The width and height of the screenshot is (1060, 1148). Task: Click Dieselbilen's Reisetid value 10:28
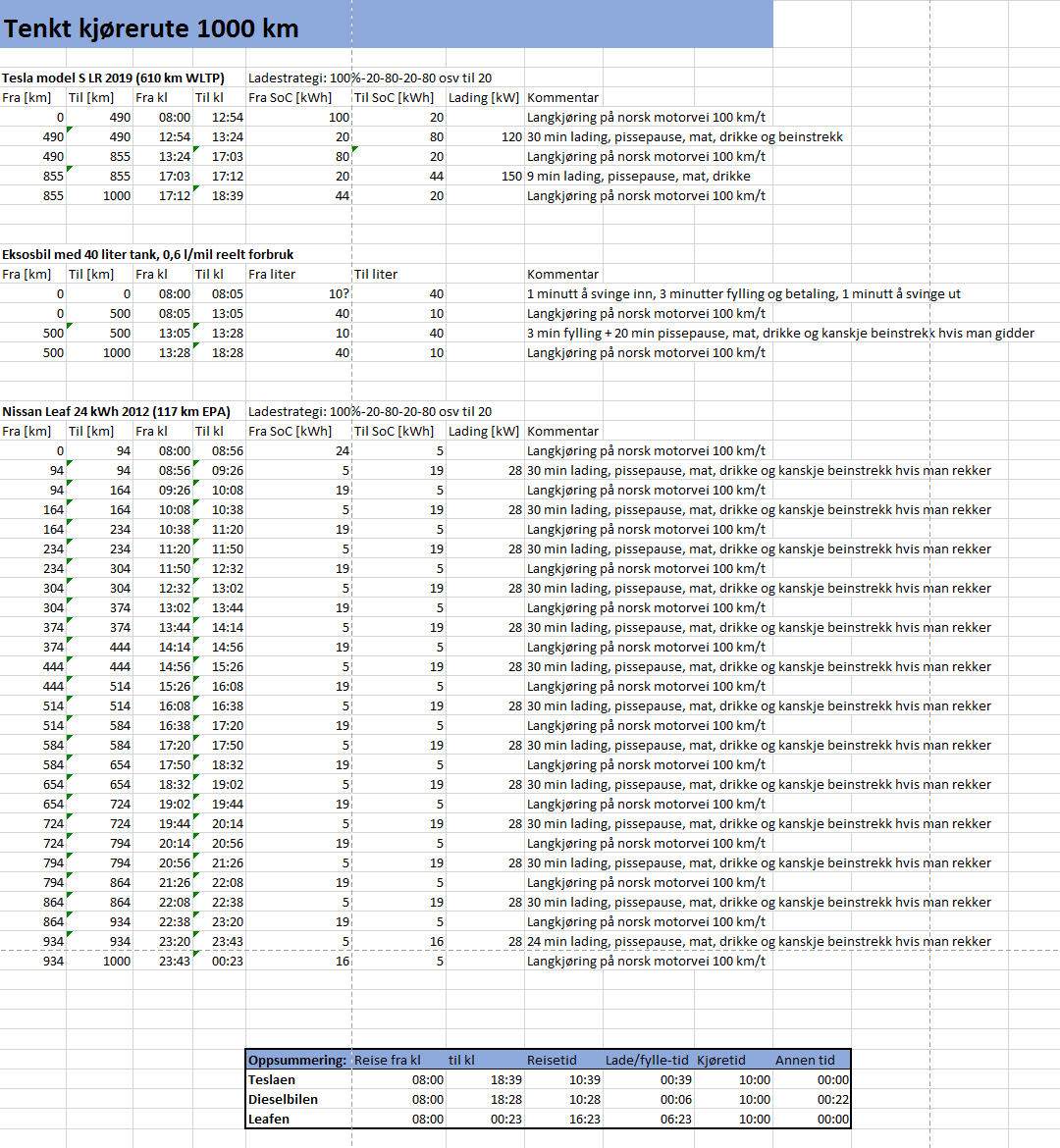pos(563,1100)
